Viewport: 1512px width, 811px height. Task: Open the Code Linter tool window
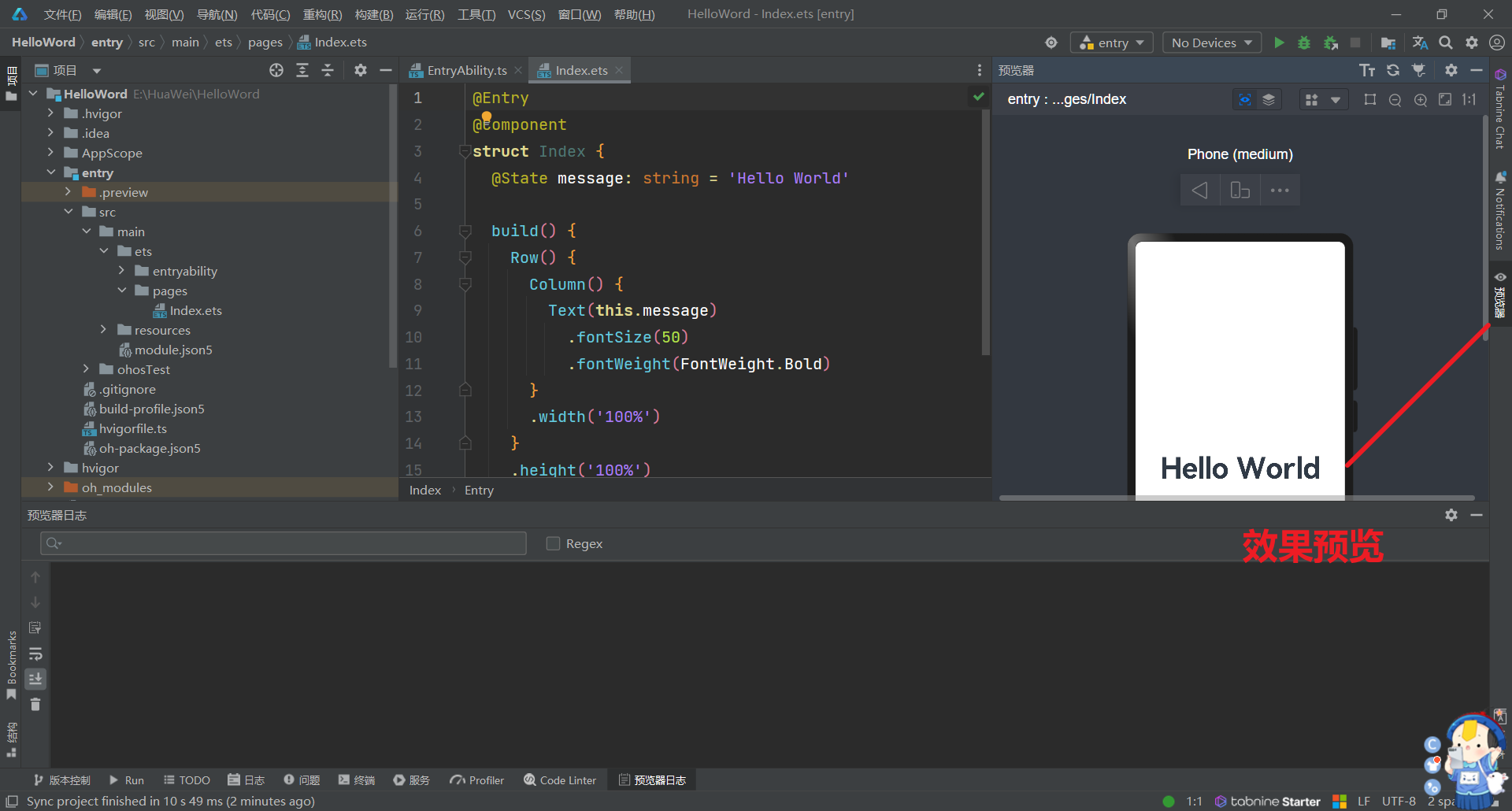(560, 780)
